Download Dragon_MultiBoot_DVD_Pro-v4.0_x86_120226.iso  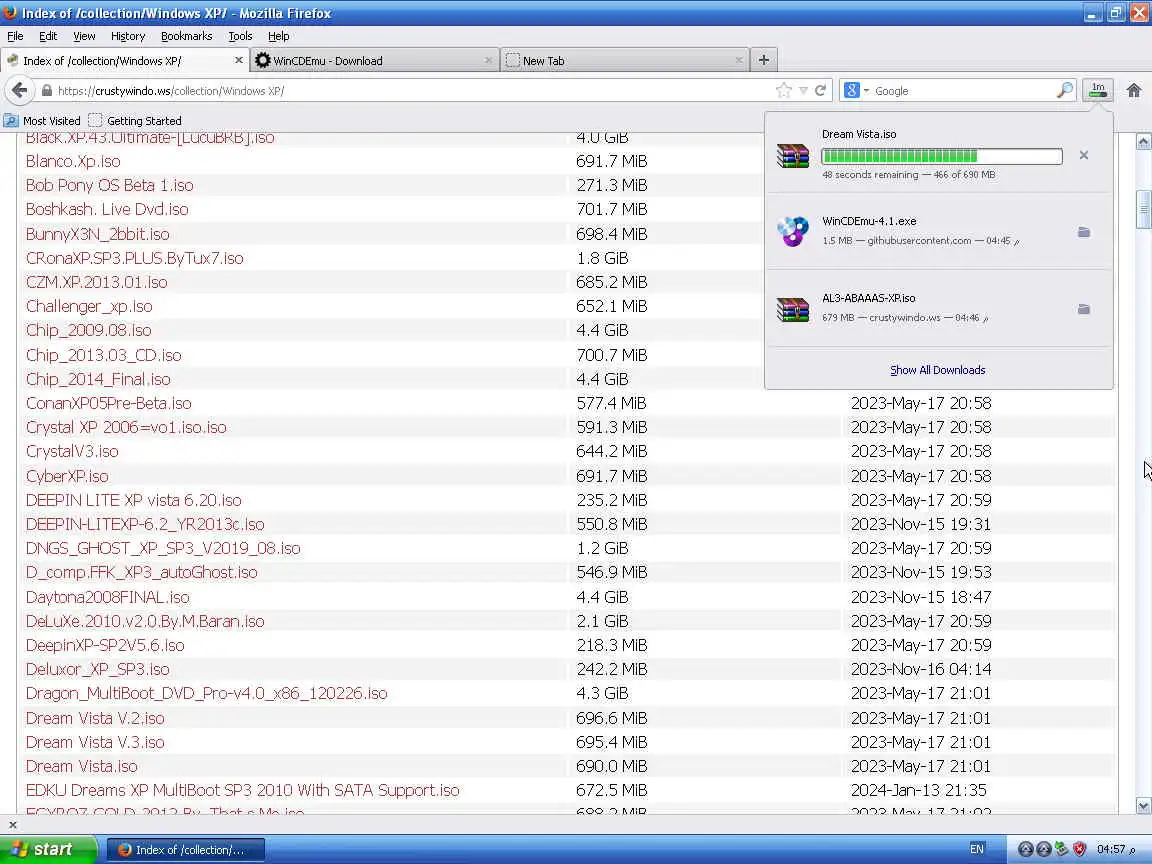tap(206, 694)
